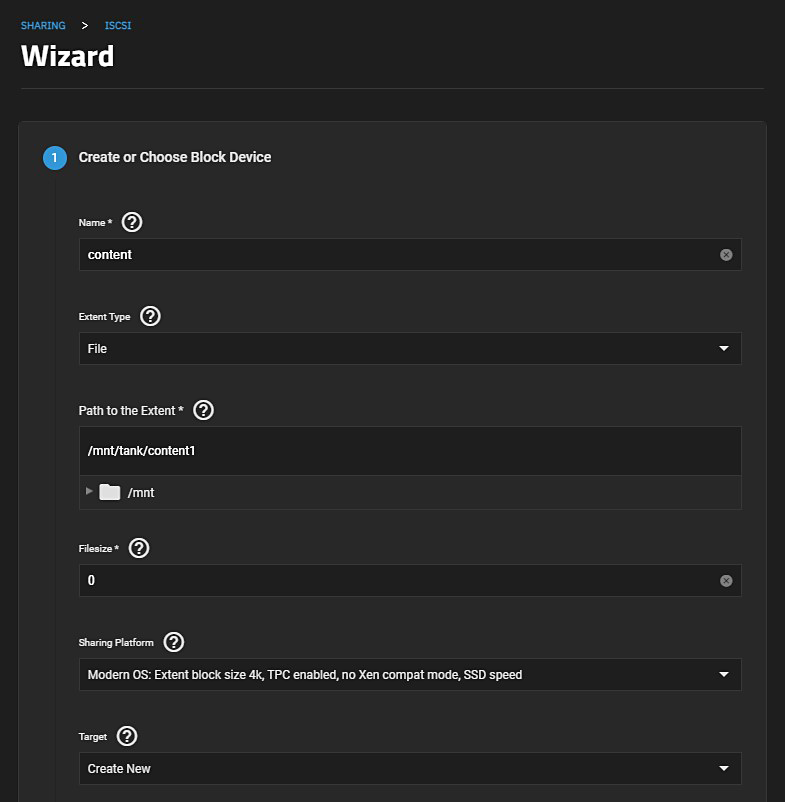785x802 pixels.
Task: Go to the Sharing breadcrumb
Action: click(x=43, y=25)
